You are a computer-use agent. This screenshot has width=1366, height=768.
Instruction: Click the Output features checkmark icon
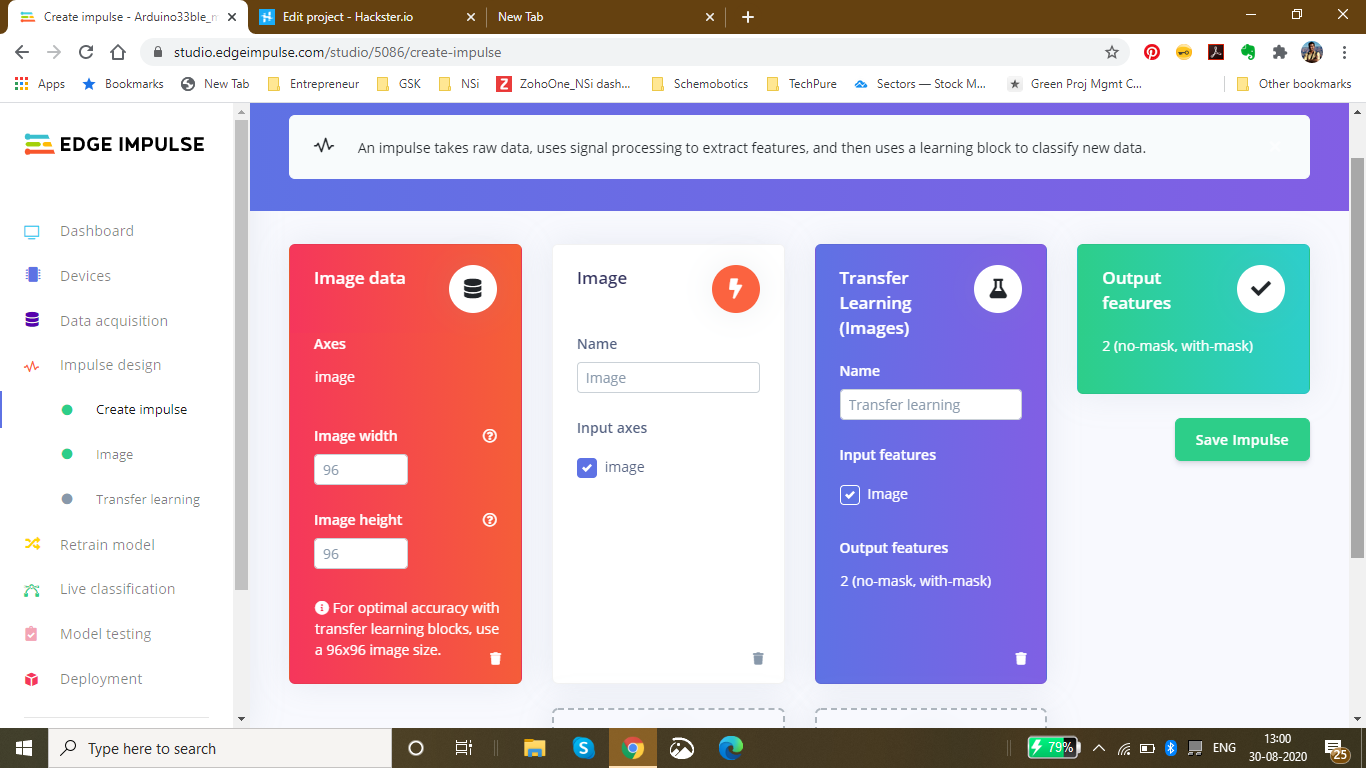click(1260, 289)
